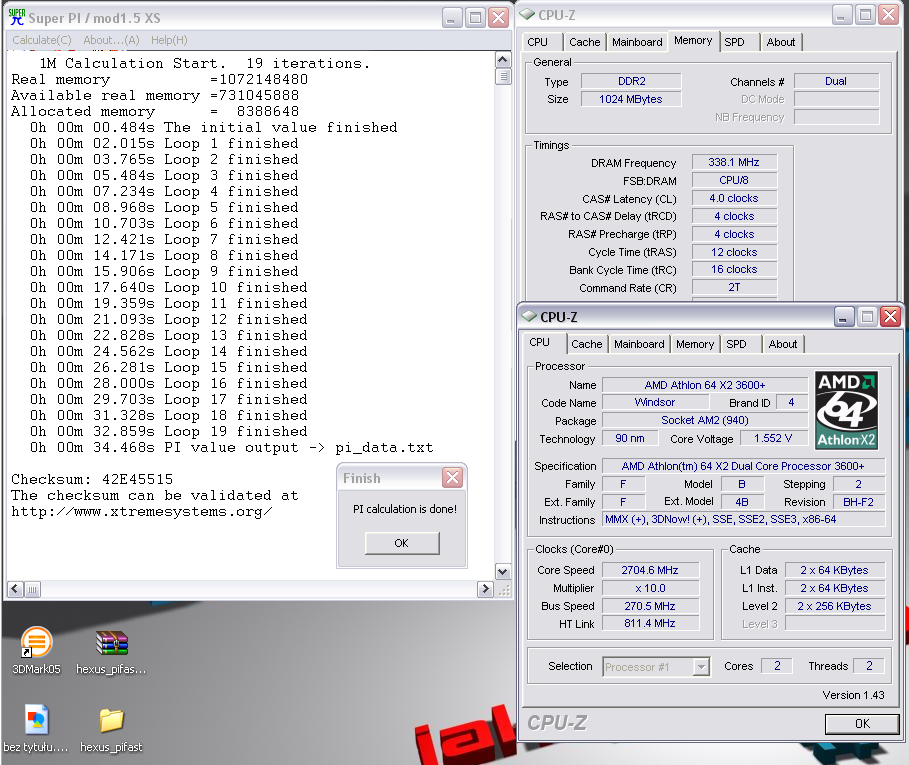This screenshot has height=765, width=909.
Task: Switch to SPD tab in lower CPU-Z window
Action: pyautogui.click(x=736, y=344)
